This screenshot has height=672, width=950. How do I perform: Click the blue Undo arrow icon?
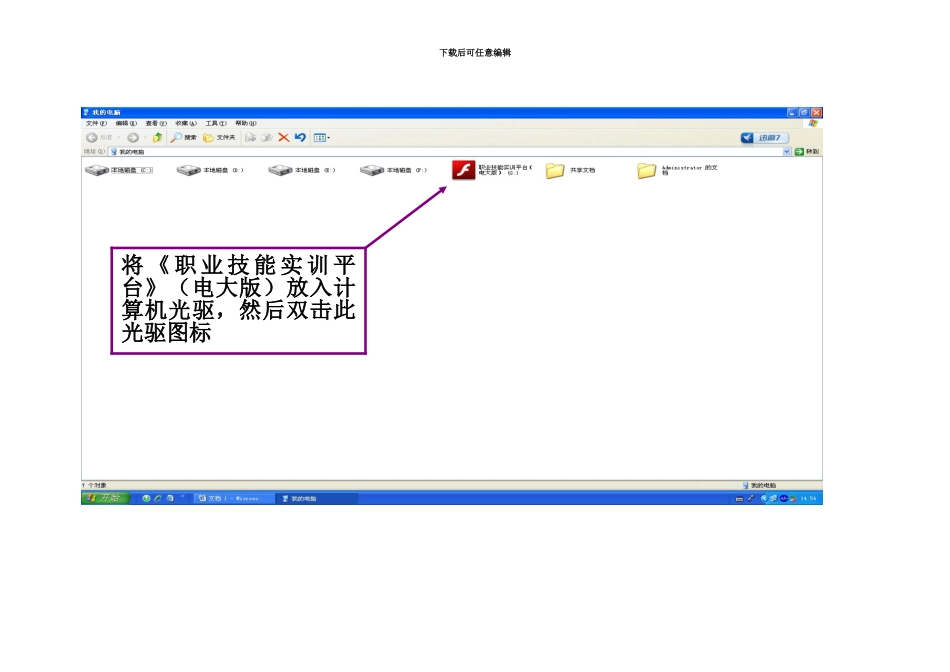[300, 138]
